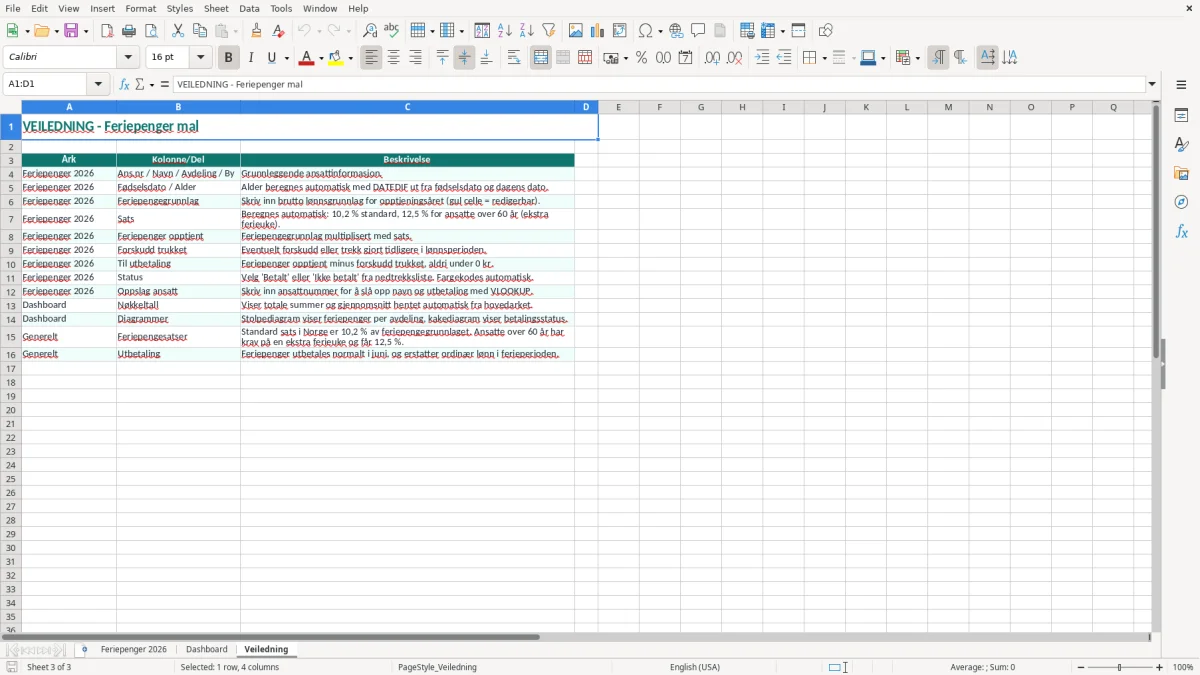
Task: Open the Data menu
Action: [249, 8]
